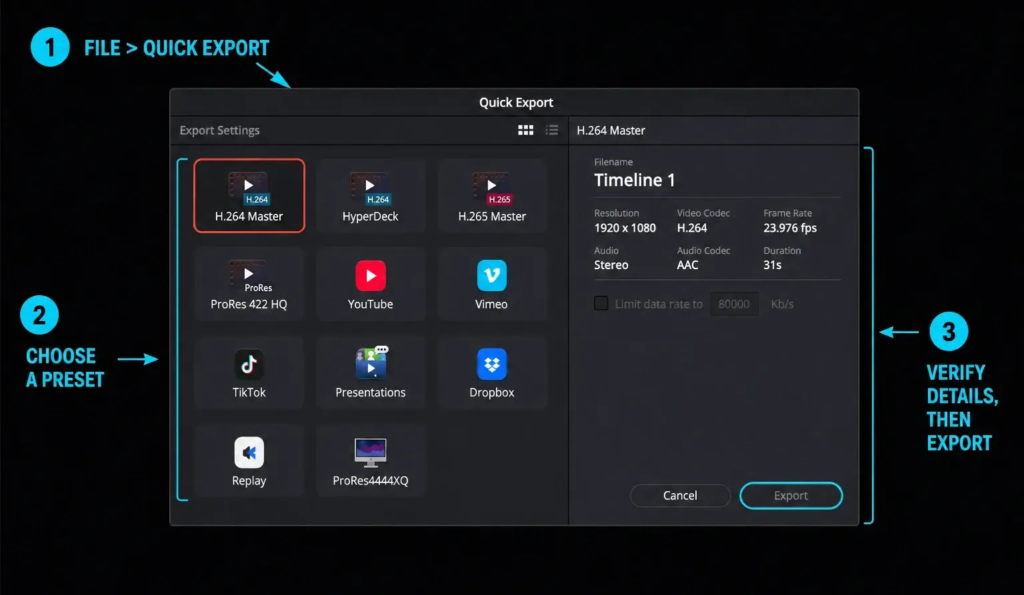Select the ProRes 422 HQ preset

(249, 283)
